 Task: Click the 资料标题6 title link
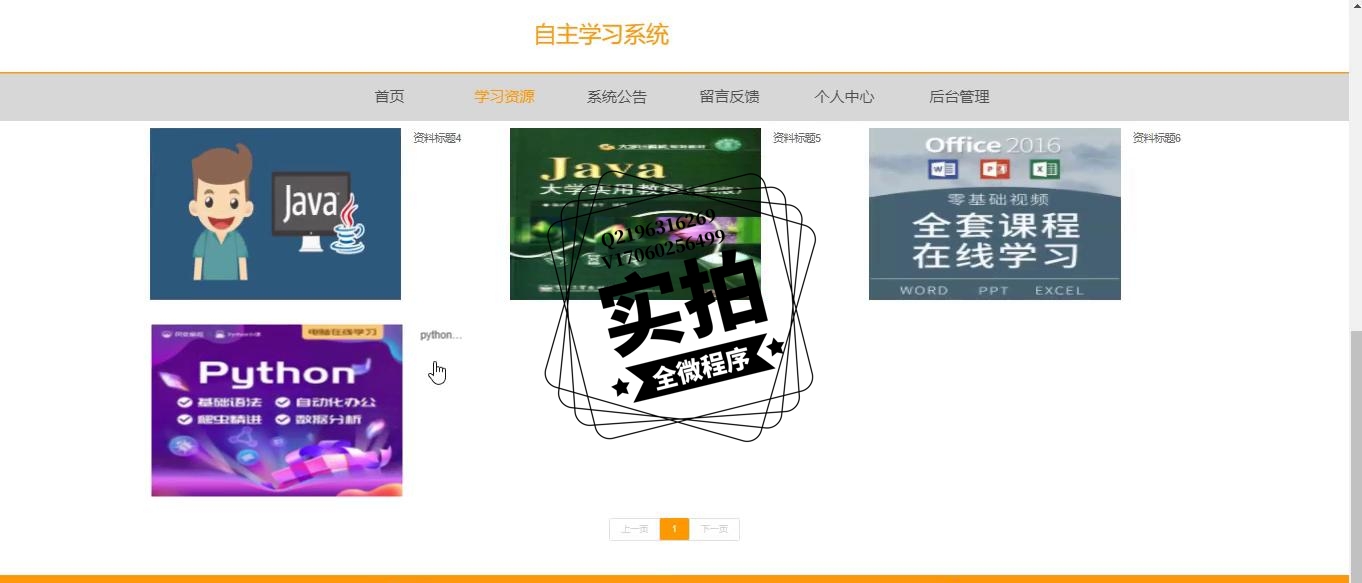1157,138
